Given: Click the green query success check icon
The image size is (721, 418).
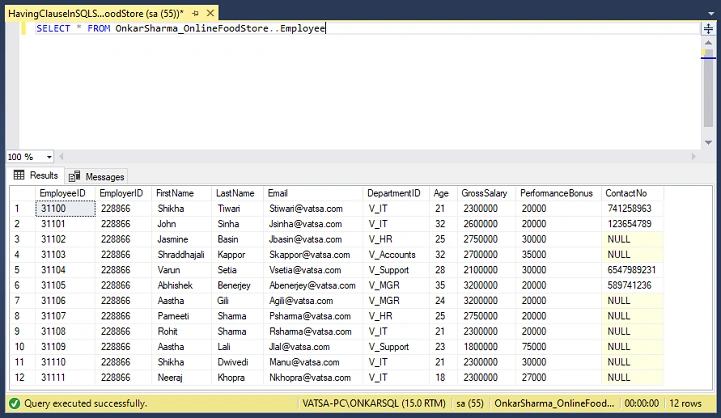Looking at the screenshot, I should pos(15,403).
